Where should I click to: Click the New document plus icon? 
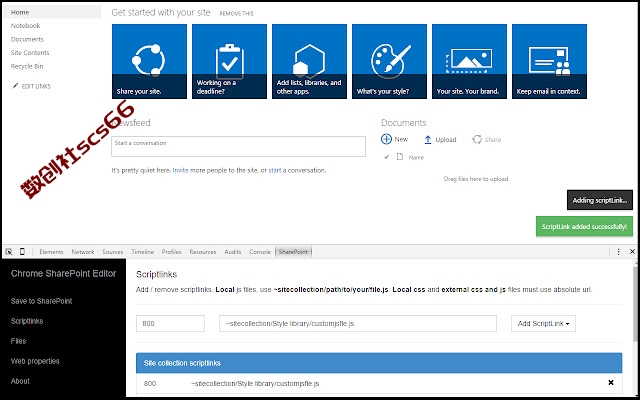[386, 139]
